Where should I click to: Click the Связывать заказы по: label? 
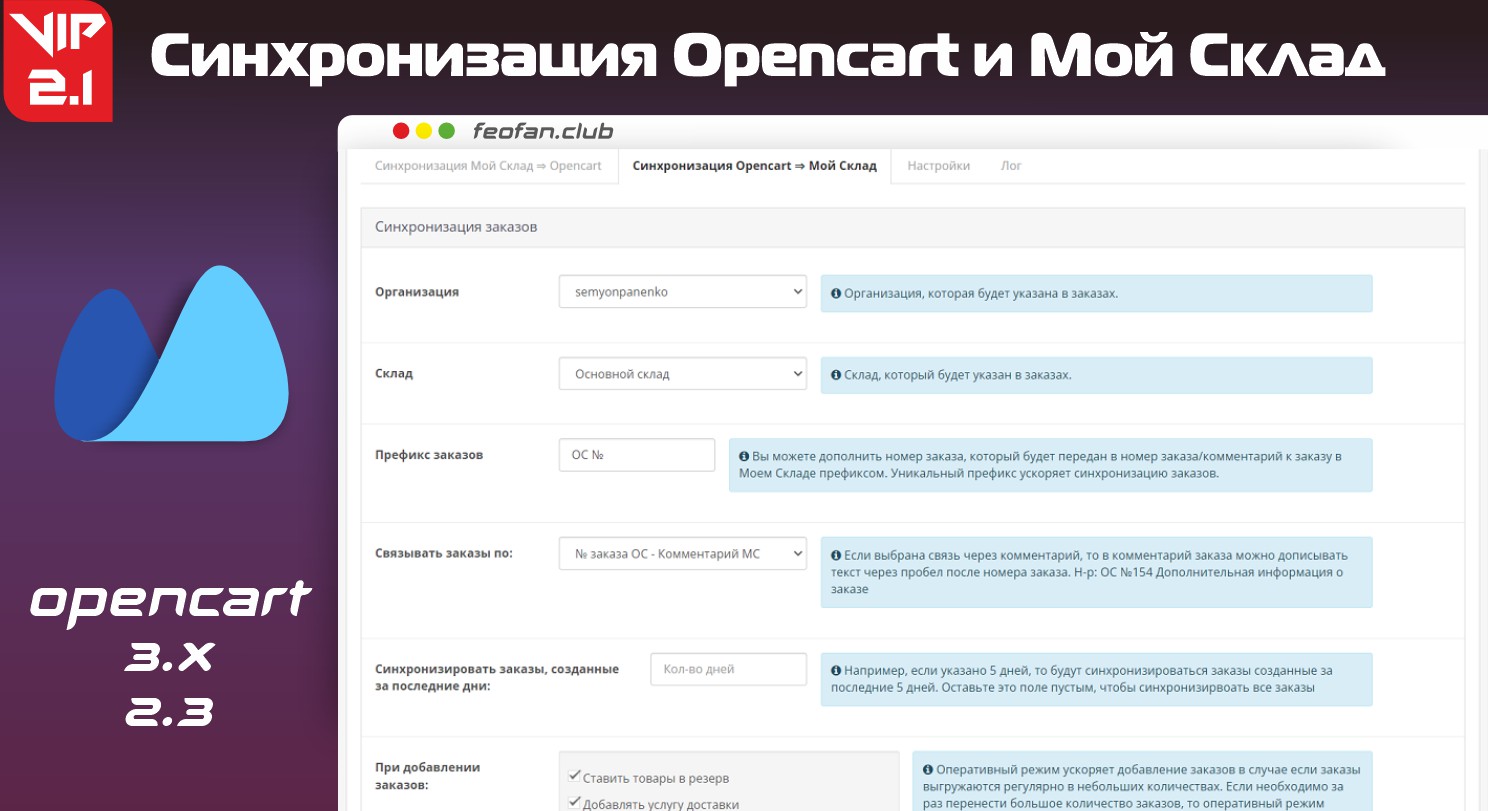(x=444, y=552)
